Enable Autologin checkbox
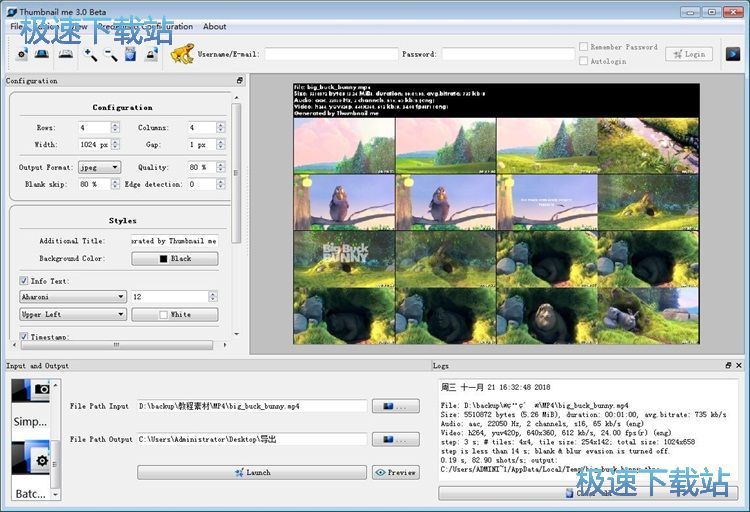This screenshot has width=750, height=512. [x=584, y=61]
